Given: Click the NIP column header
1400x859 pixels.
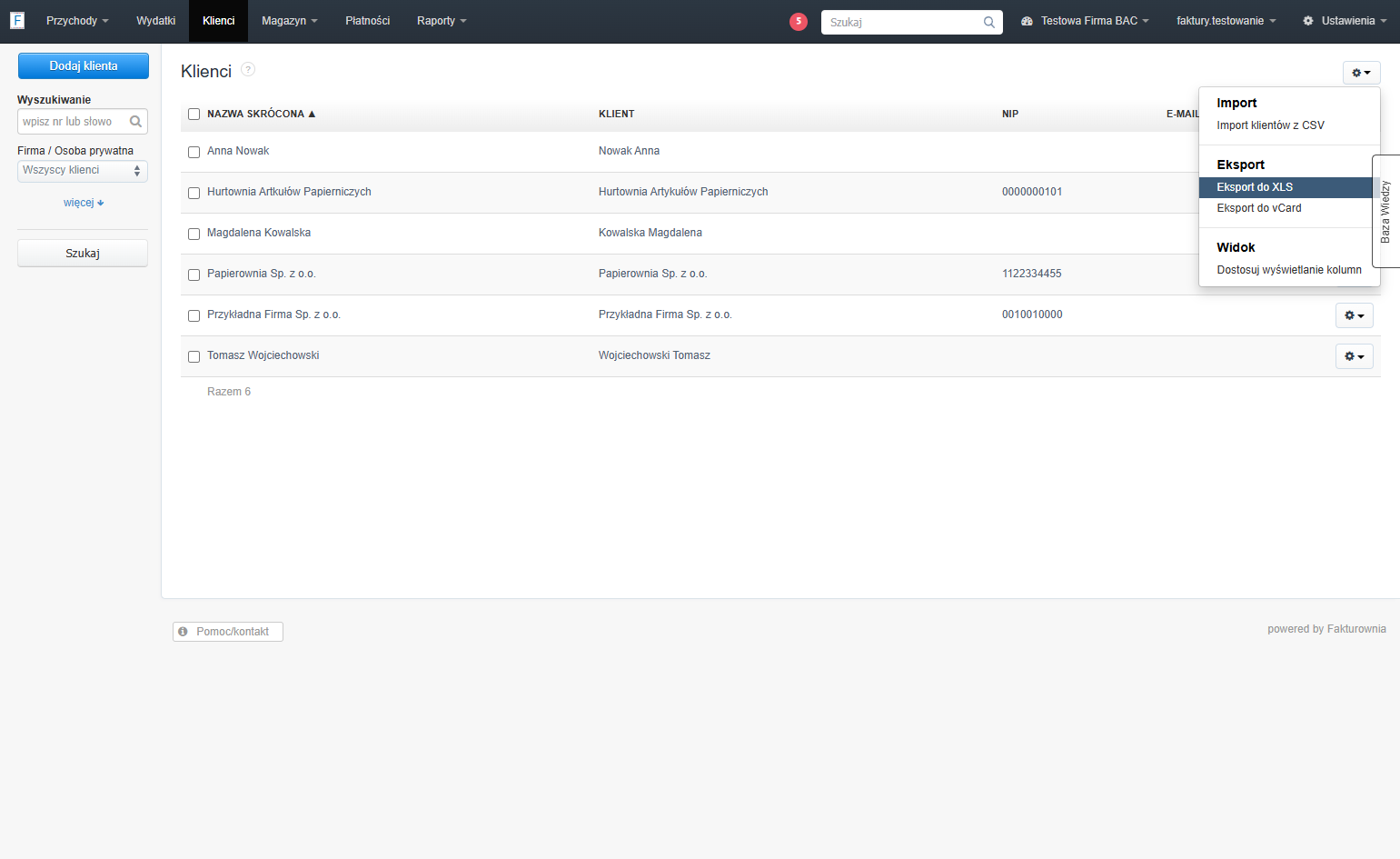Looking at the screenshot, I should 1010,115.
